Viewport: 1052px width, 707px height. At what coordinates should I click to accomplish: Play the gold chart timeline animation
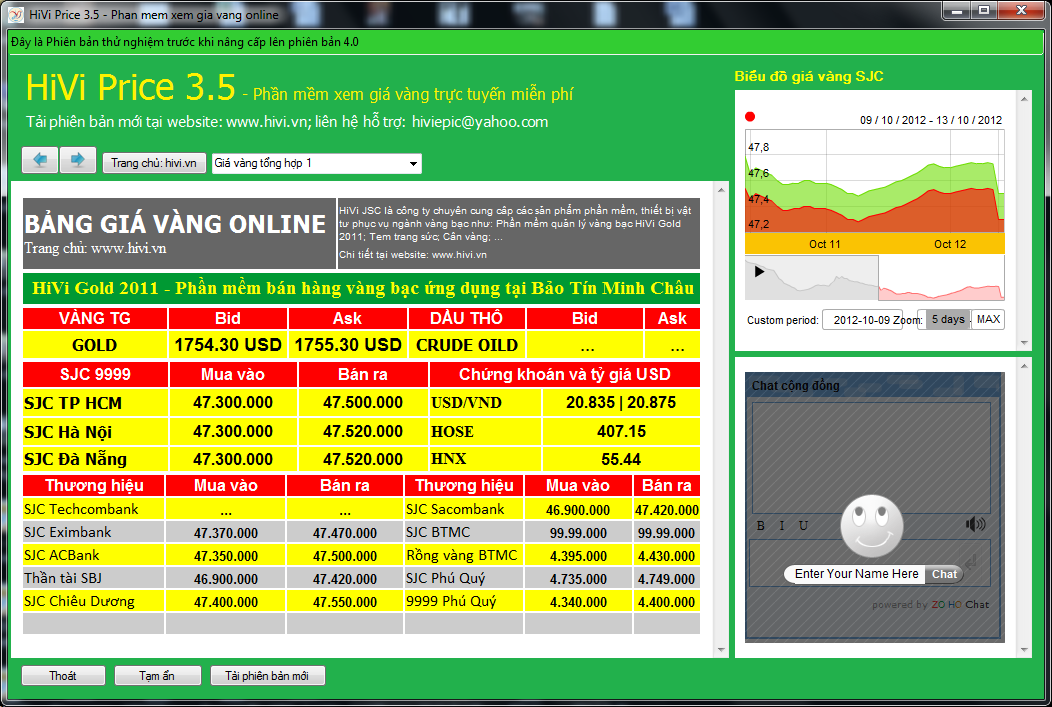[759, 272]
